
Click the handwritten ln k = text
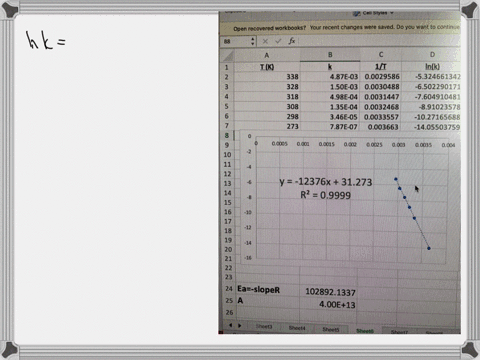(x=46, y=40)
